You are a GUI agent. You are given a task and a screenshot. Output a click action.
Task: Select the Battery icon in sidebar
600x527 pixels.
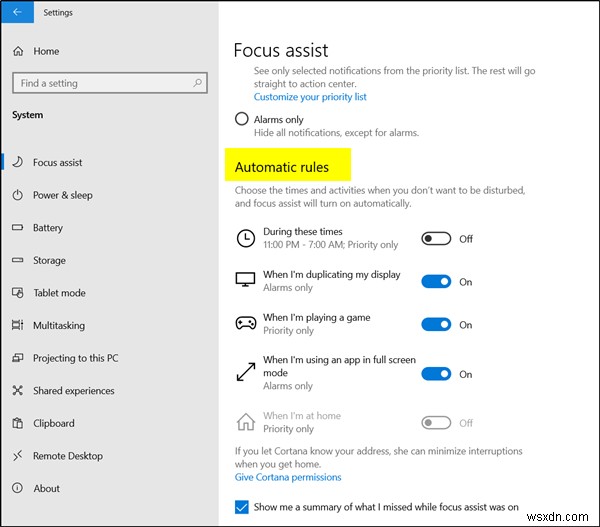click(18, 227)
